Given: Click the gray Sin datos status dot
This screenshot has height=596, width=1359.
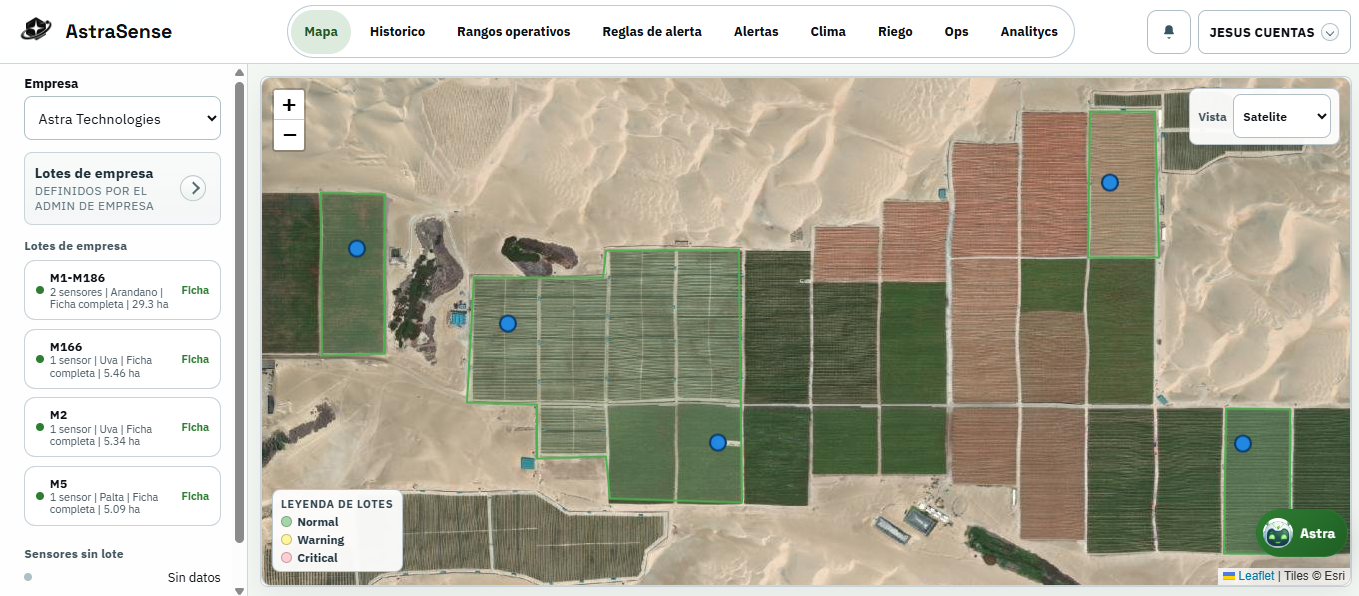Looking at the screenshot, I should 26,576.
